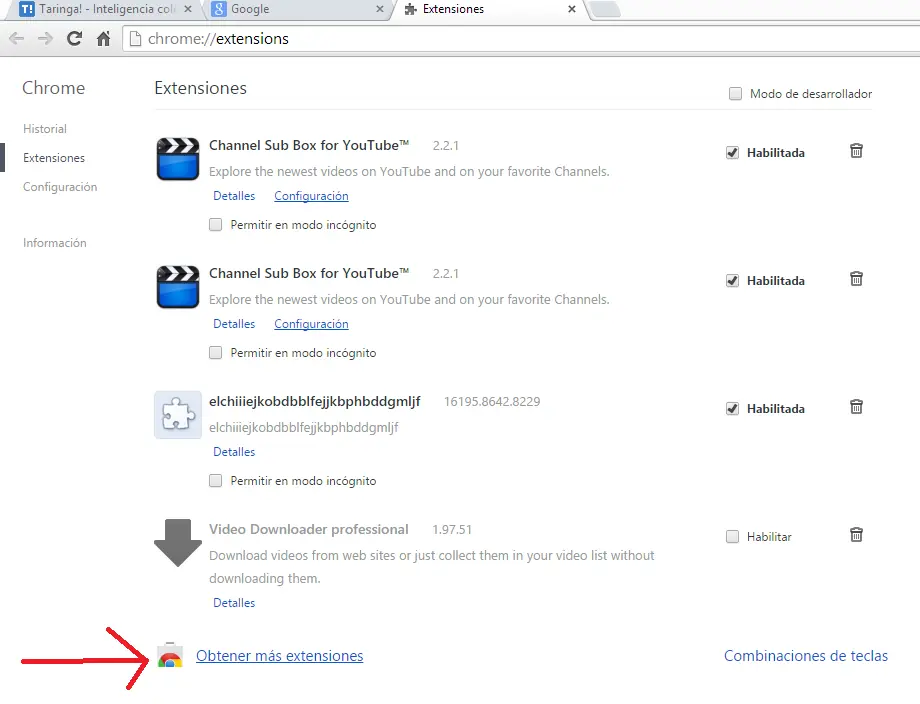This screenshot has height=704, width=920.
Task: Go forward with the browser forward arrow
Action: coord(45,39)
